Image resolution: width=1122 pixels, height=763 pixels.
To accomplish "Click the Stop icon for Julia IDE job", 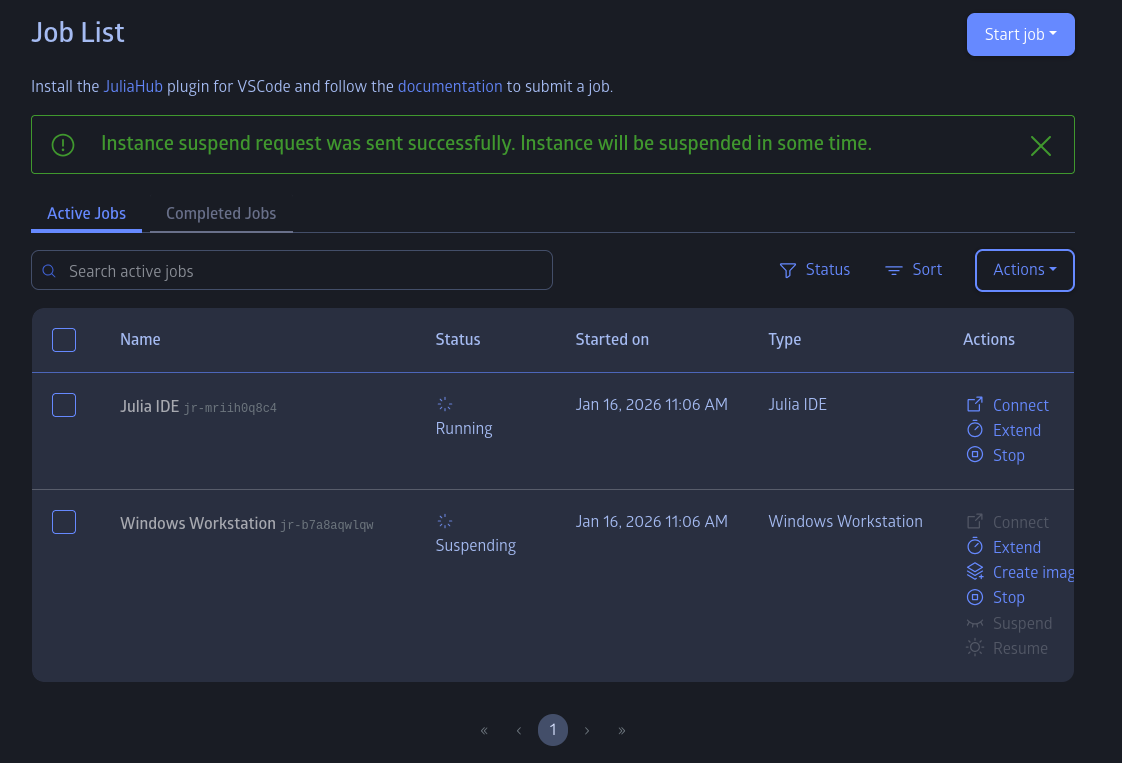I will (975, 455).
